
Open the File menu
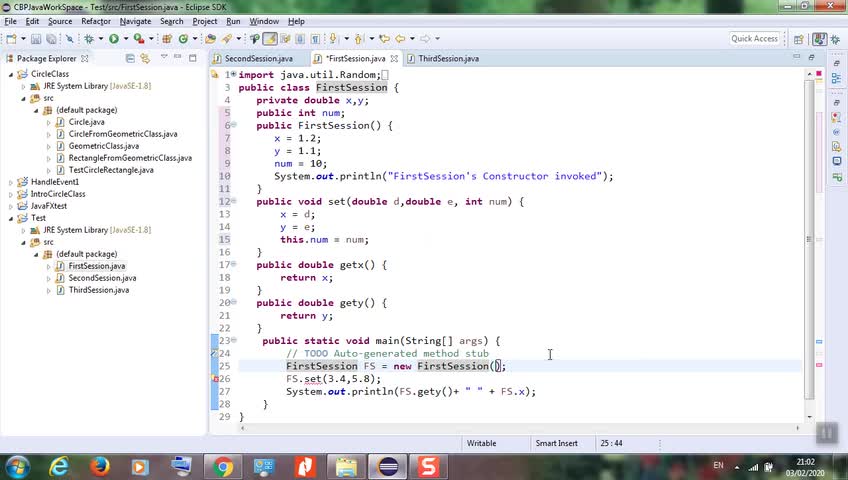(10, 21)
